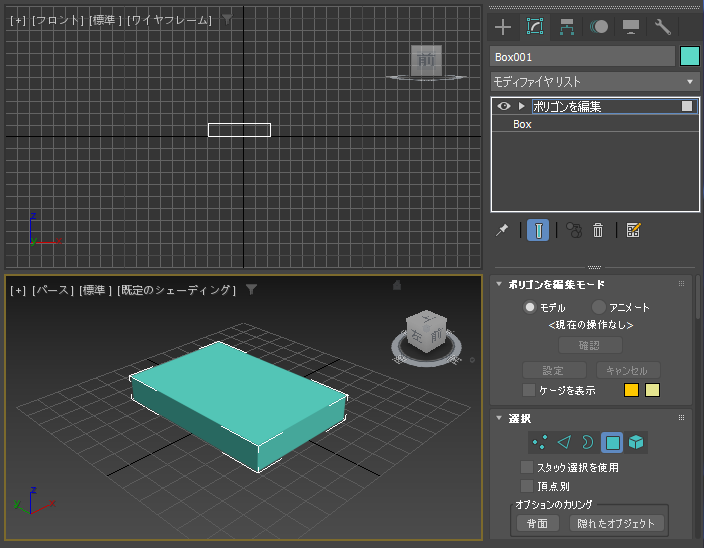Collapse the ポリゴンを編集モード rollout

point(499,284)
